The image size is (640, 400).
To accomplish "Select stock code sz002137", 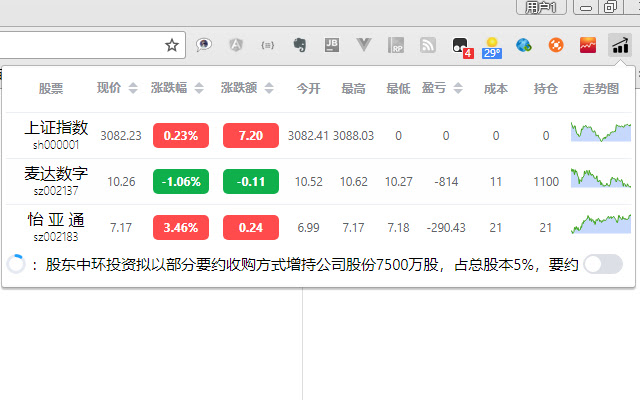I will pos(56,191).
